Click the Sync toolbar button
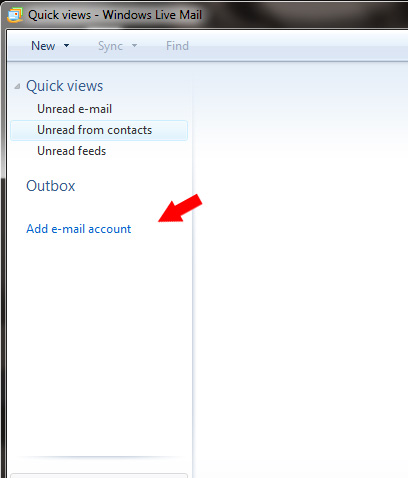 tap(110, 46)
